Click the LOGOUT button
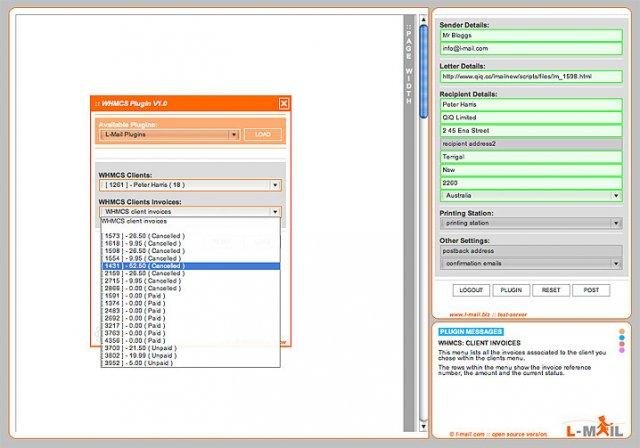The height and width of the screenshot is (448, 640). click(471, 290)
